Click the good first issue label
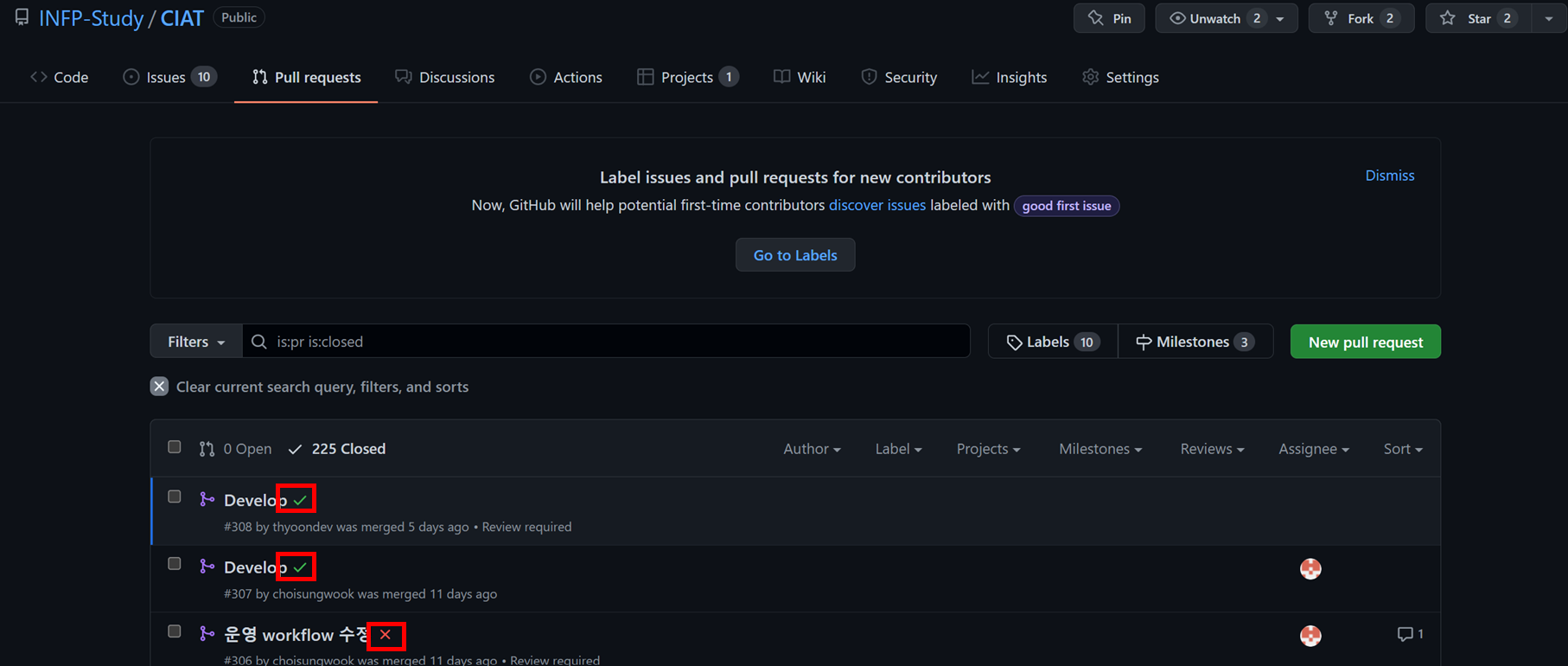 [1067, 206]
